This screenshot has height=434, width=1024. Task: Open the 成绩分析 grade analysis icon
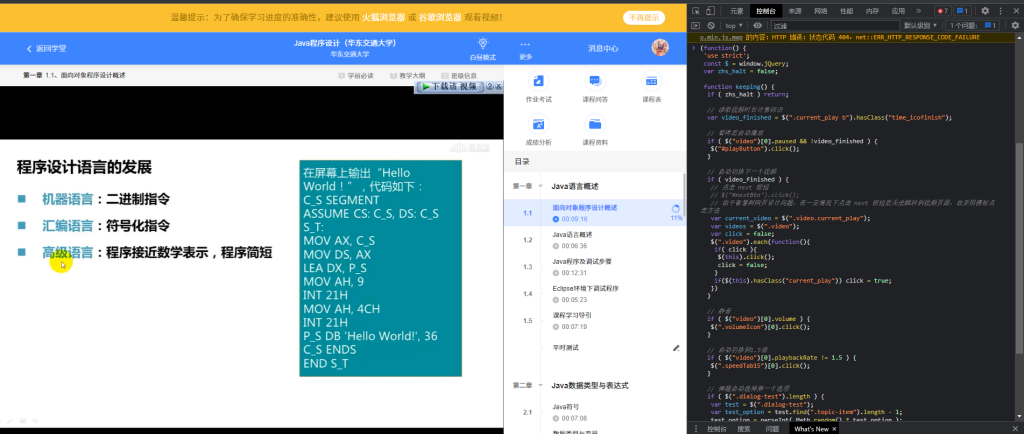pyautogui.click(x=539, y=124)
